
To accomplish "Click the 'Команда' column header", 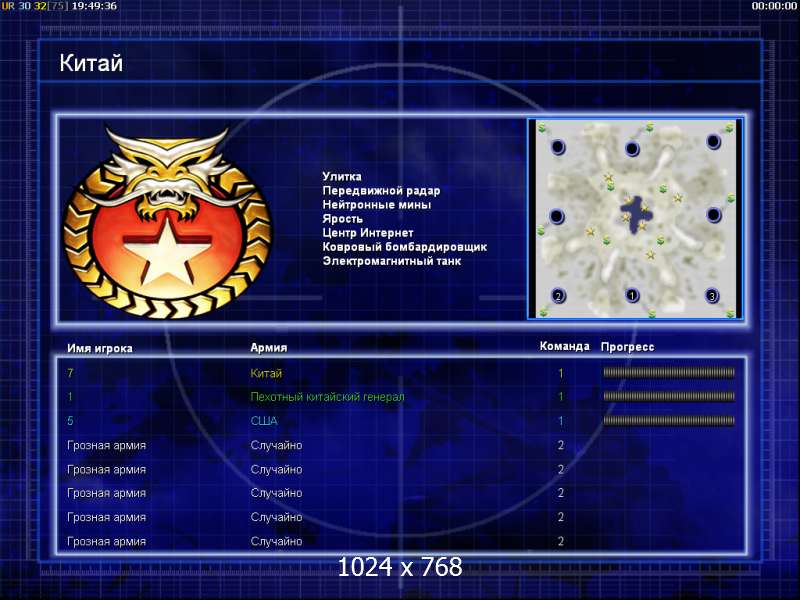I will click(x=564, y=346).
